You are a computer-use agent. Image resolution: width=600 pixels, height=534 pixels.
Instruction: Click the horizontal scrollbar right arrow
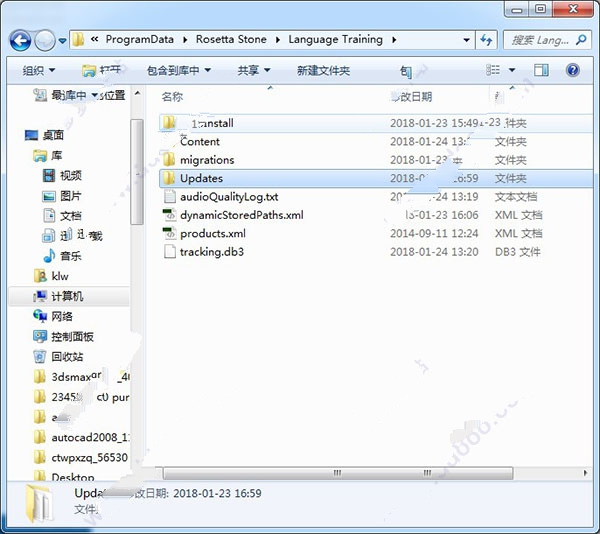(585, 473)
